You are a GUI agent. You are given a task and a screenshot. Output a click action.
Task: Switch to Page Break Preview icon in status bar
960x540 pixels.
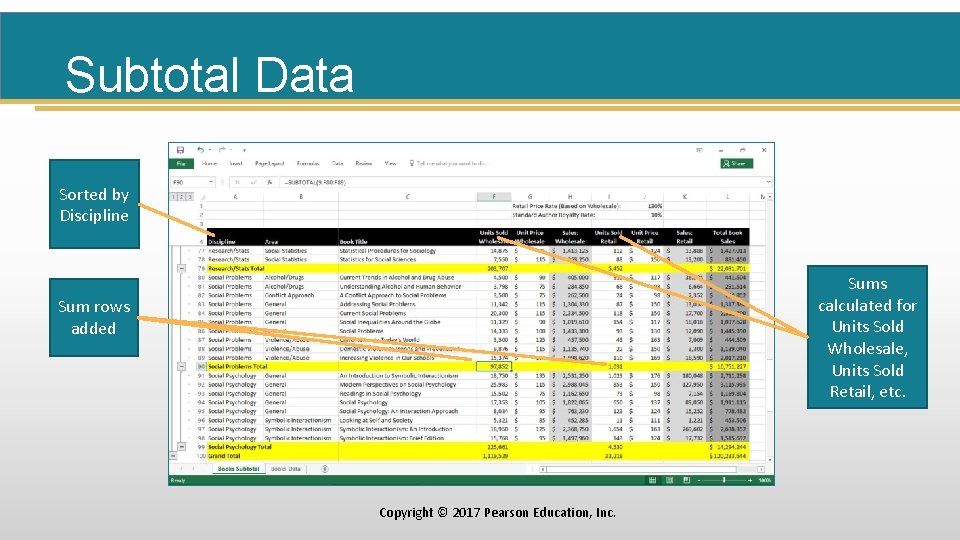686,480
